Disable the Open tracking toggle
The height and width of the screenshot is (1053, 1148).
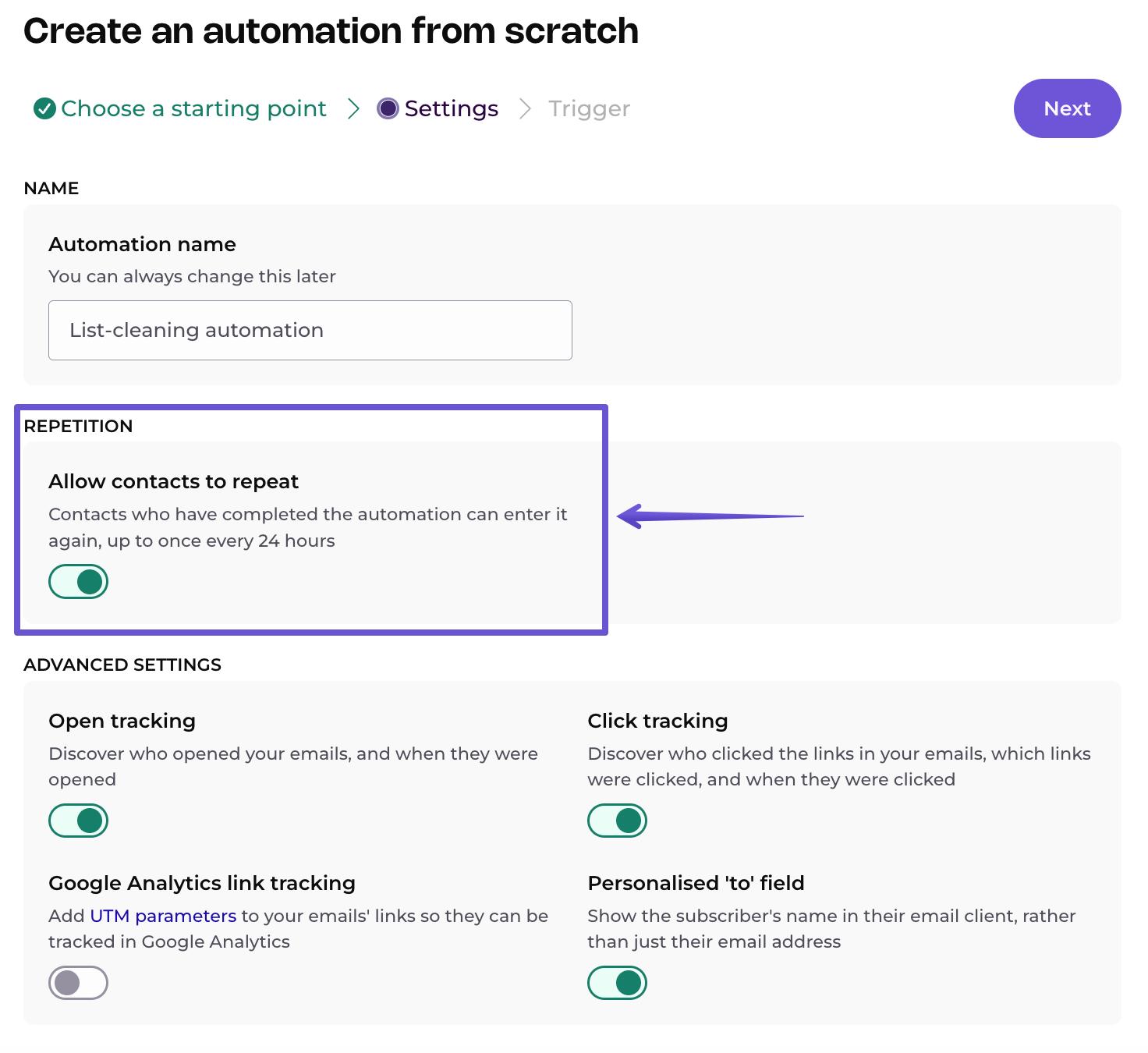78,821
